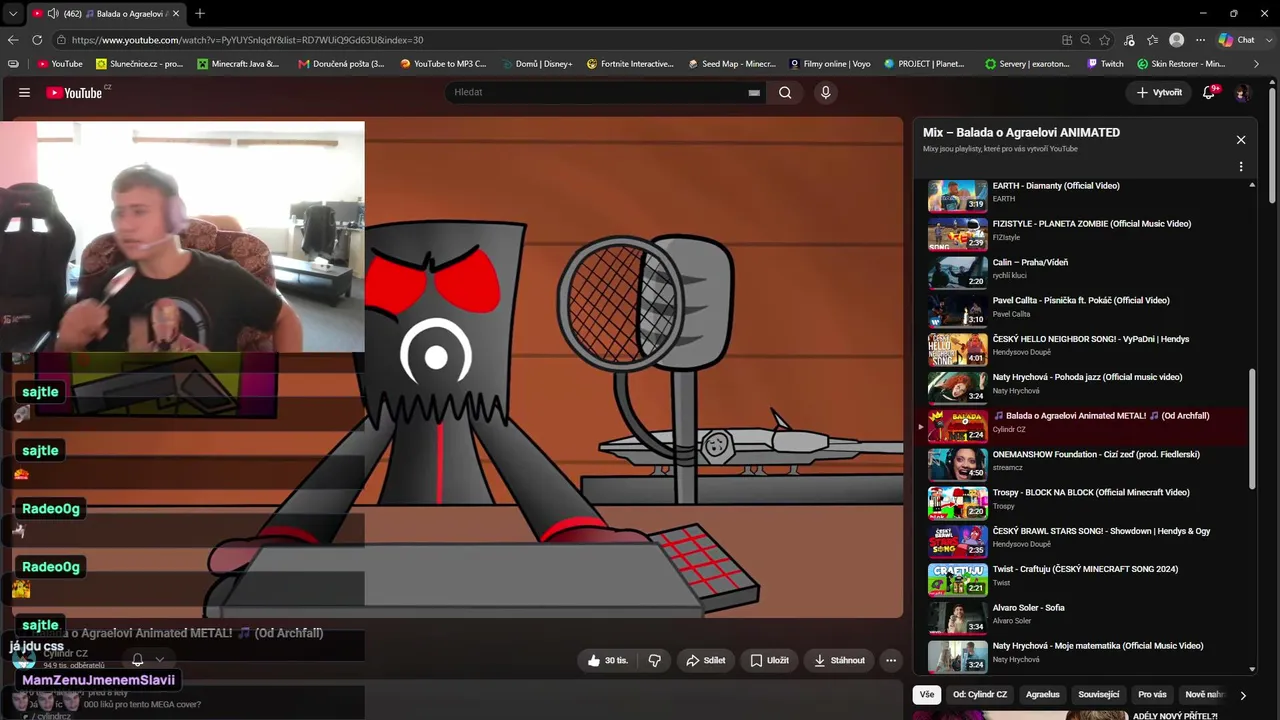The height and width of the screenshot is (720, 1280).
Task: Play Alvaro Soler - Sofia playlist item
Action: pyautogui.click(x=1085, y=618)
